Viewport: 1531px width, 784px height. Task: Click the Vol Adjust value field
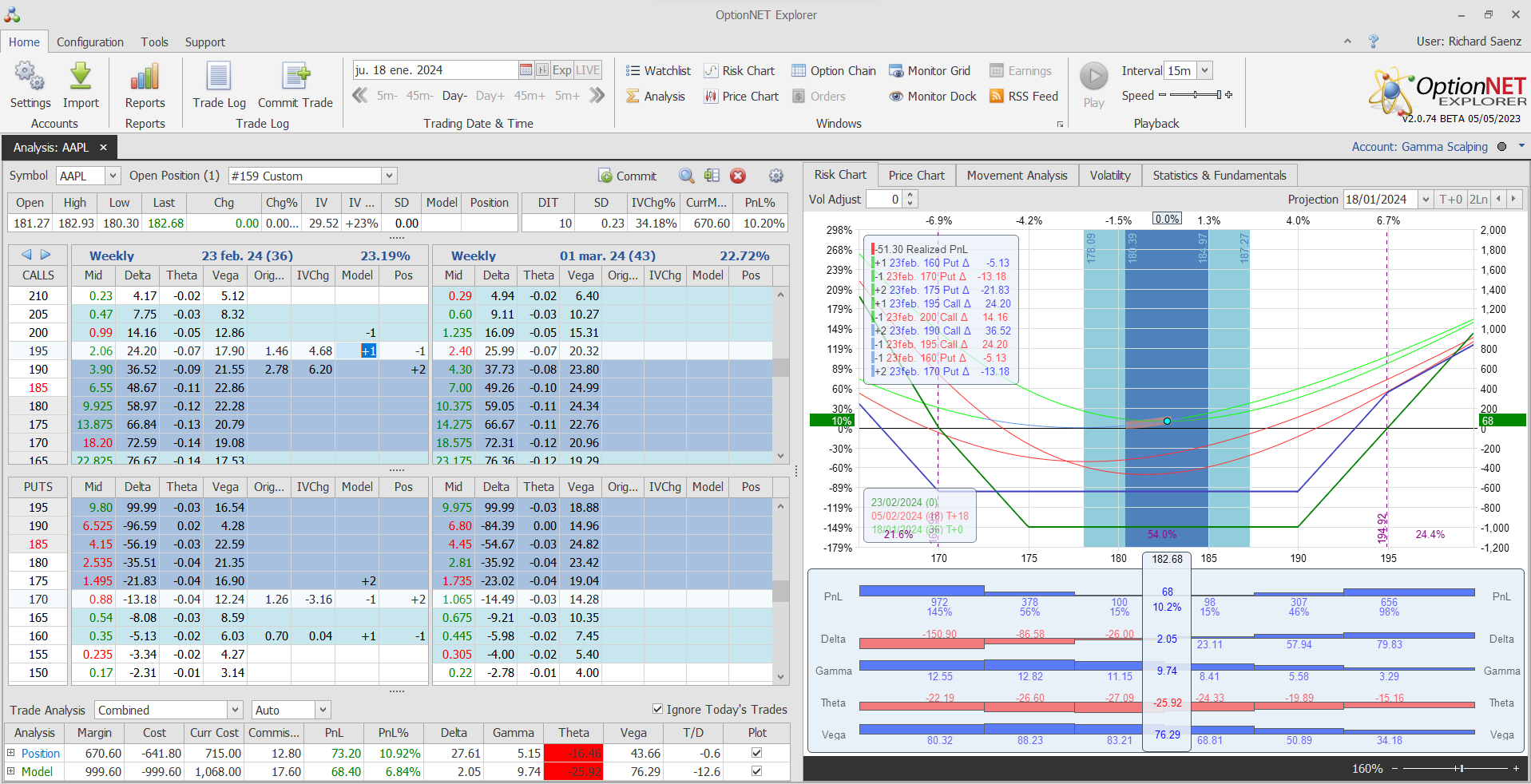tap(885, 200)
